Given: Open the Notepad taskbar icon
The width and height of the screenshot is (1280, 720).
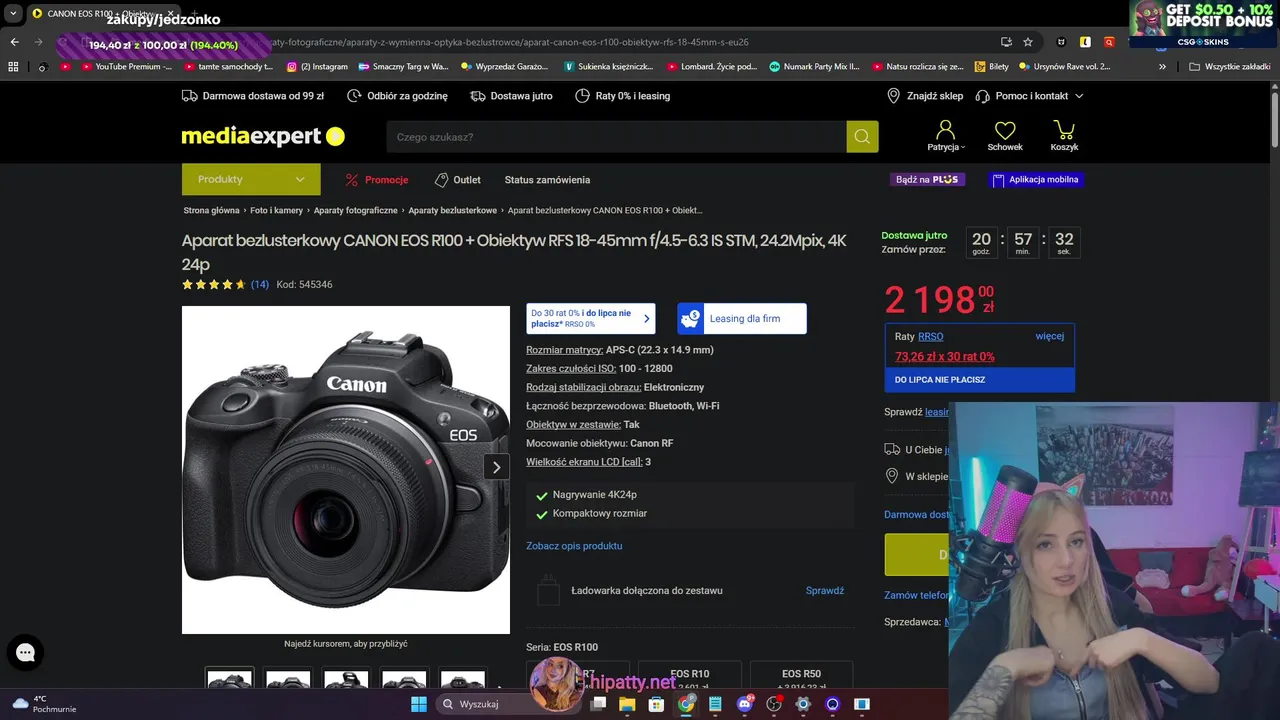Looking at the screenshot, I should (715, 704).
